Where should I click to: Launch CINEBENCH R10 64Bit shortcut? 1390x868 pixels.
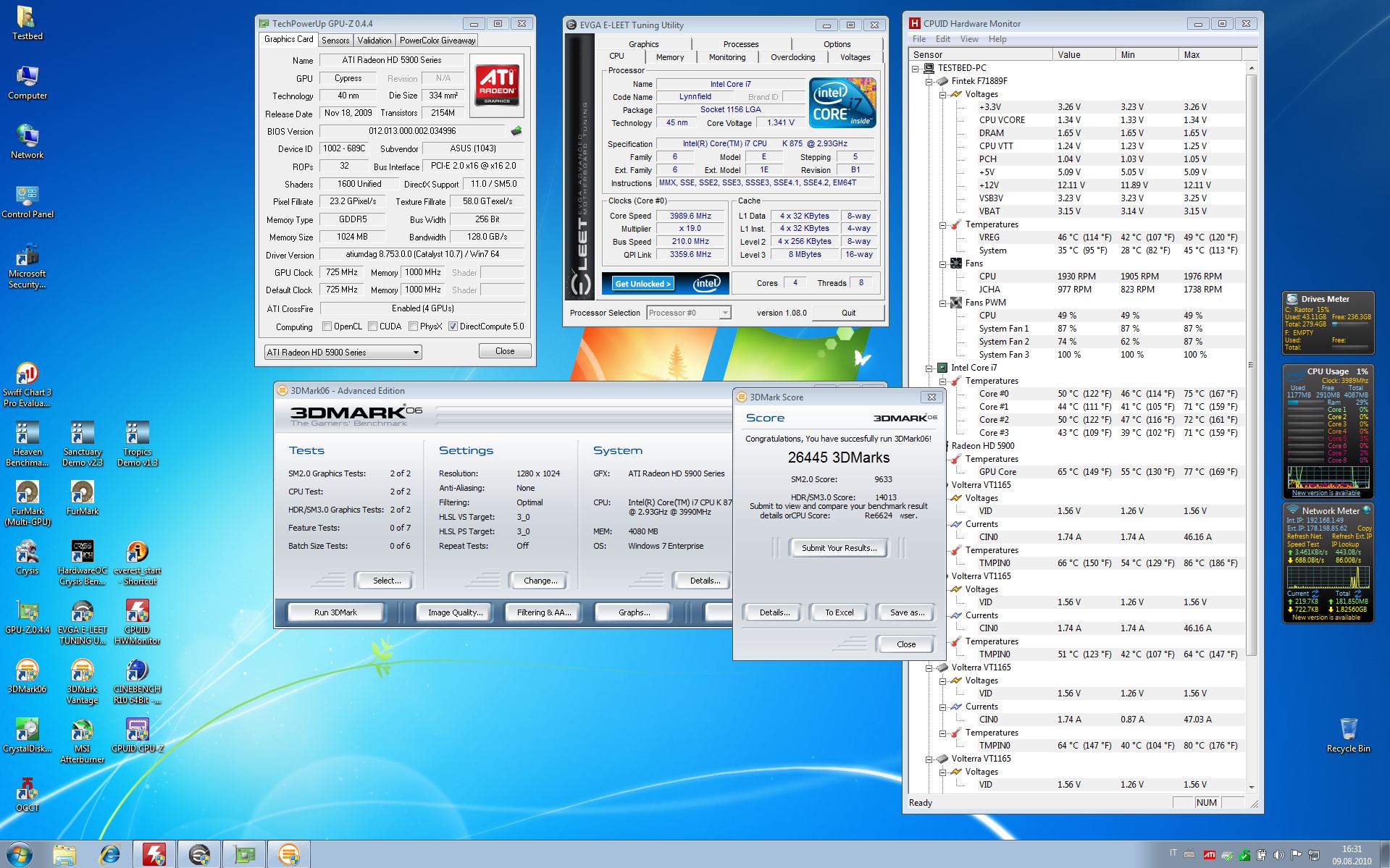click(137, 681)
